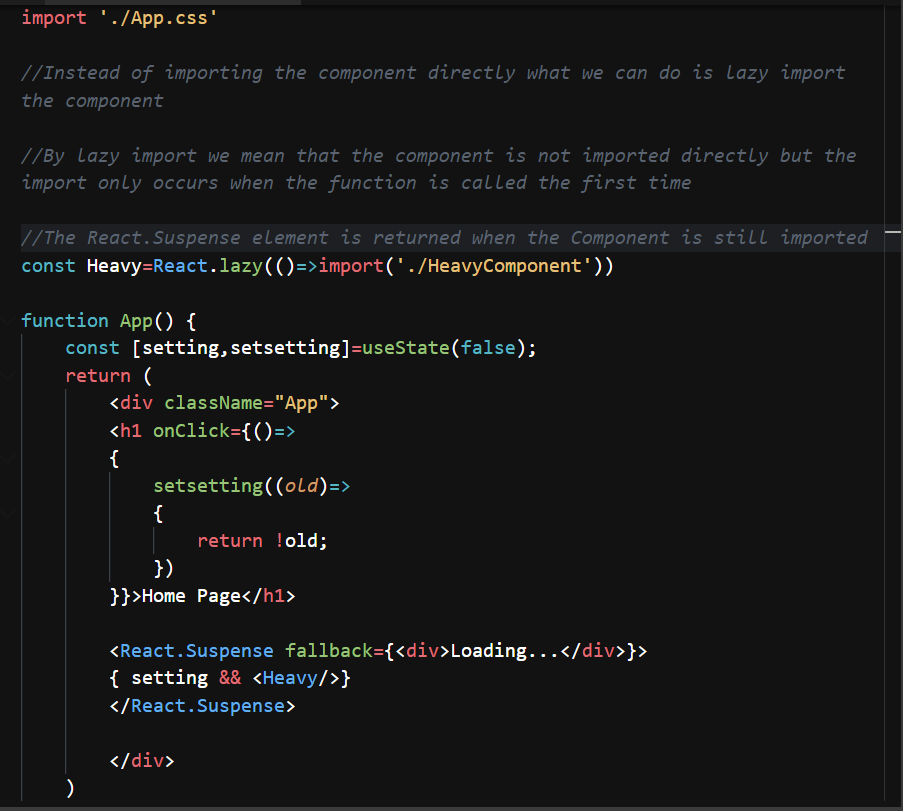Click the '//The React.Suspense element' comment line
This screenshot has height=811, width=903.
point(444,237)
